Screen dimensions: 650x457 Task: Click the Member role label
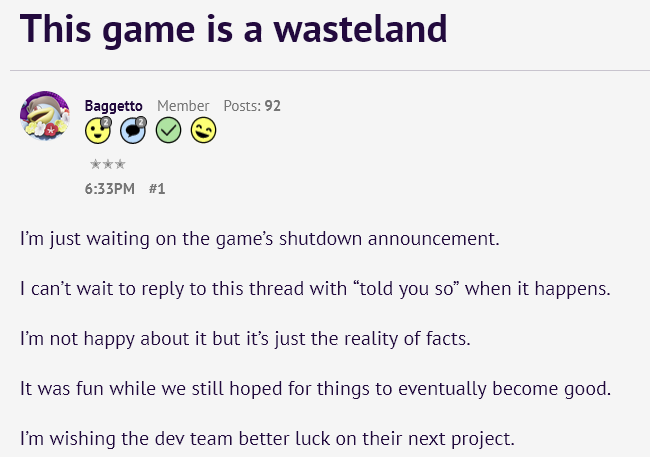[183, 106]
